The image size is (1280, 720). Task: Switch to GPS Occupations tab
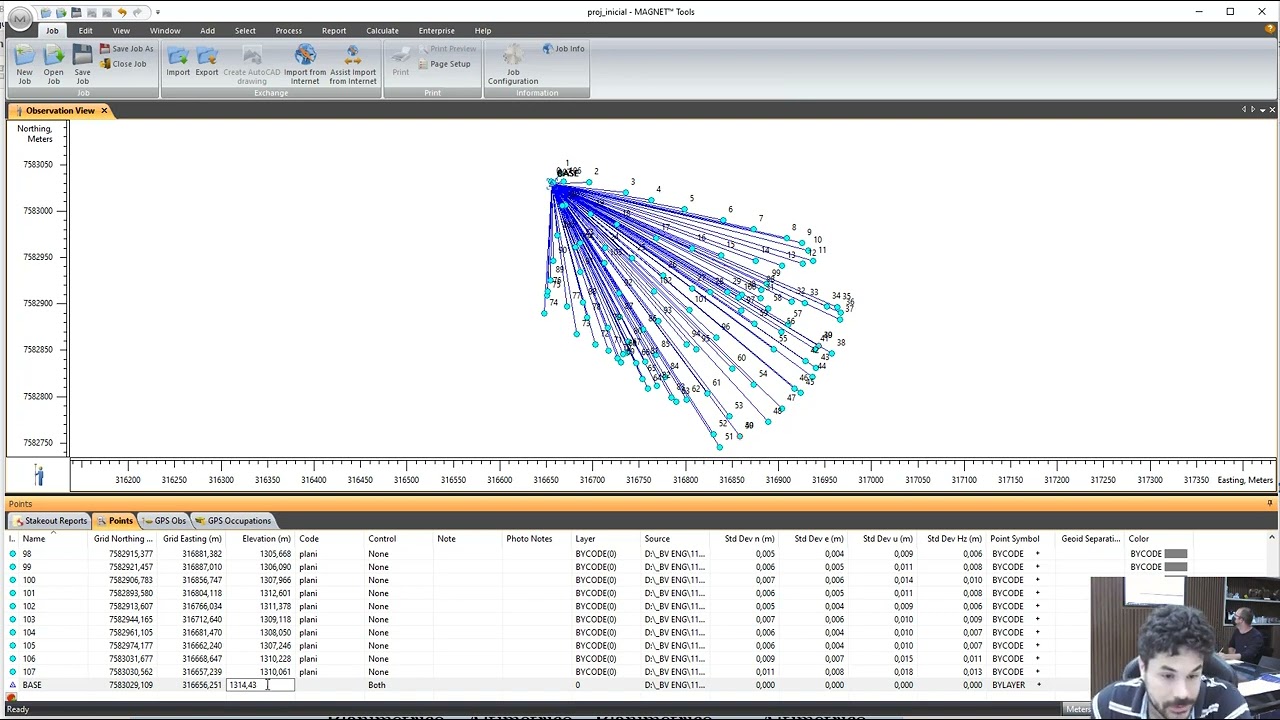click(233, 521)
